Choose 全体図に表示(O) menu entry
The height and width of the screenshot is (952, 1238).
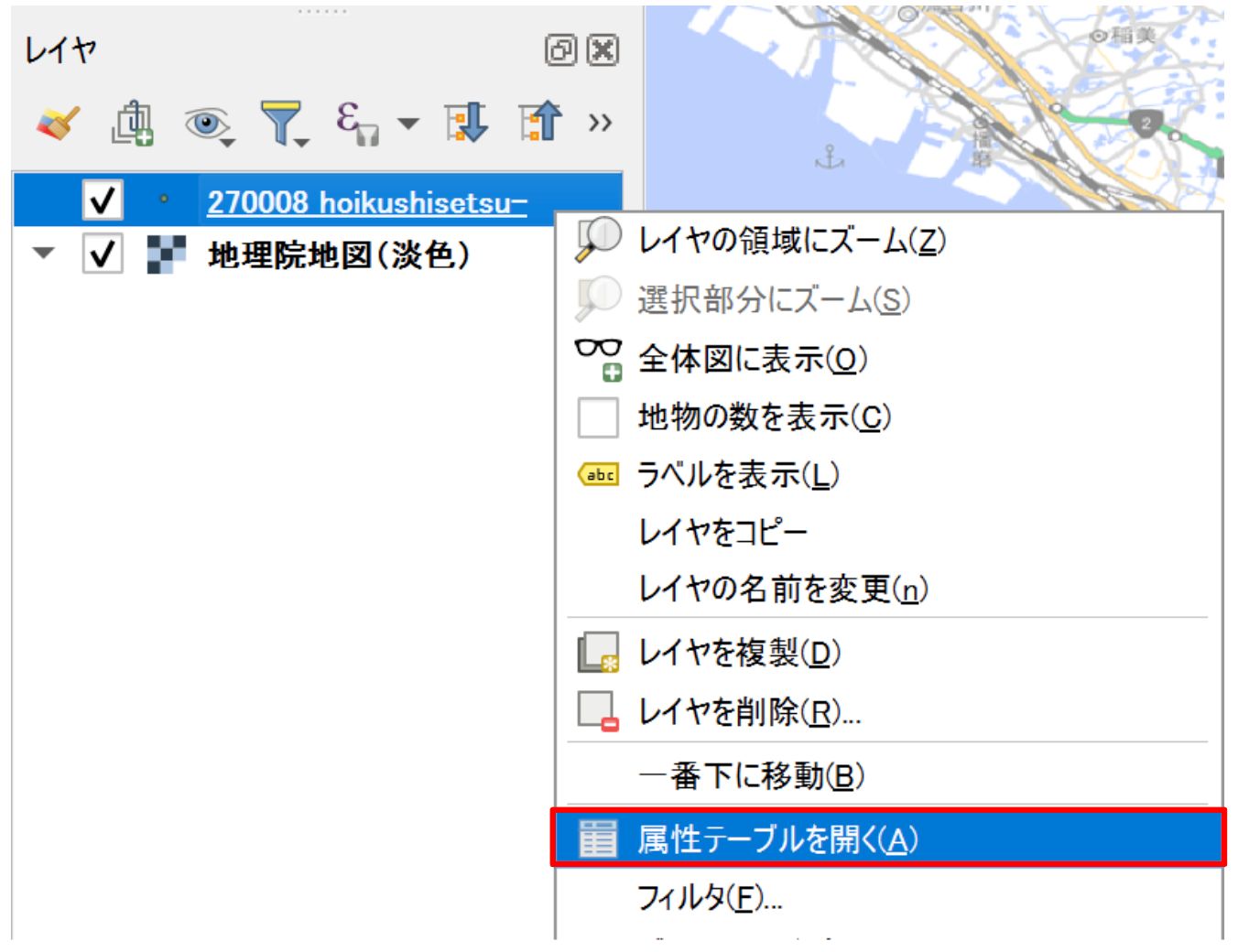coord(888,359)
